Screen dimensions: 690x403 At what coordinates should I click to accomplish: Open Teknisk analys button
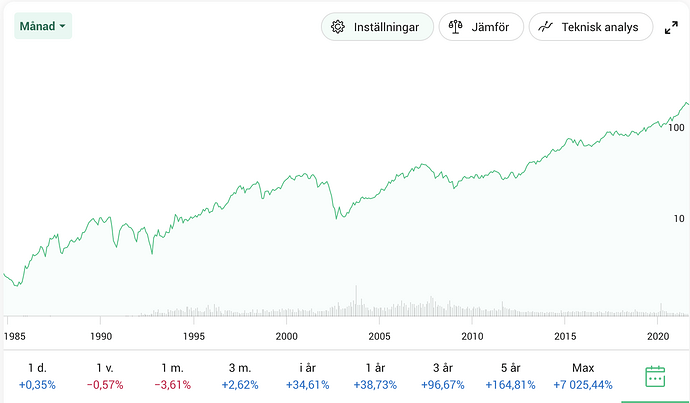tap(590, 27)
